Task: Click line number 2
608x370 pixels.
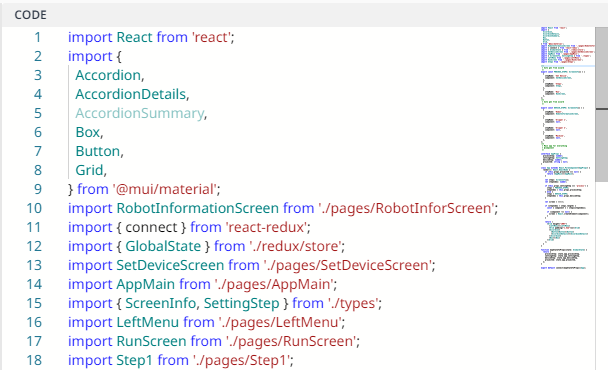Action: (38, 56)
